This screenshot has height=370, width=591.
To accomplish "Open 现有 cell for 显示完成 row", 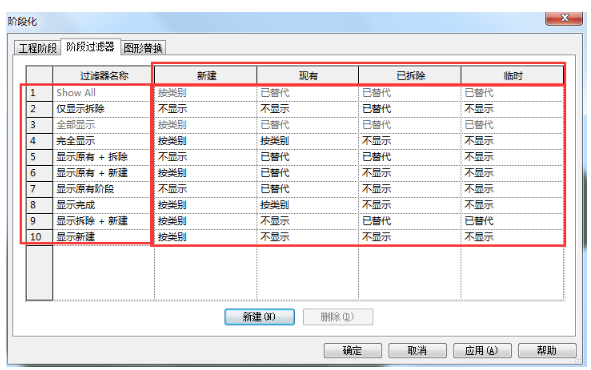I will pyautogui.click(x=308, y=205).
